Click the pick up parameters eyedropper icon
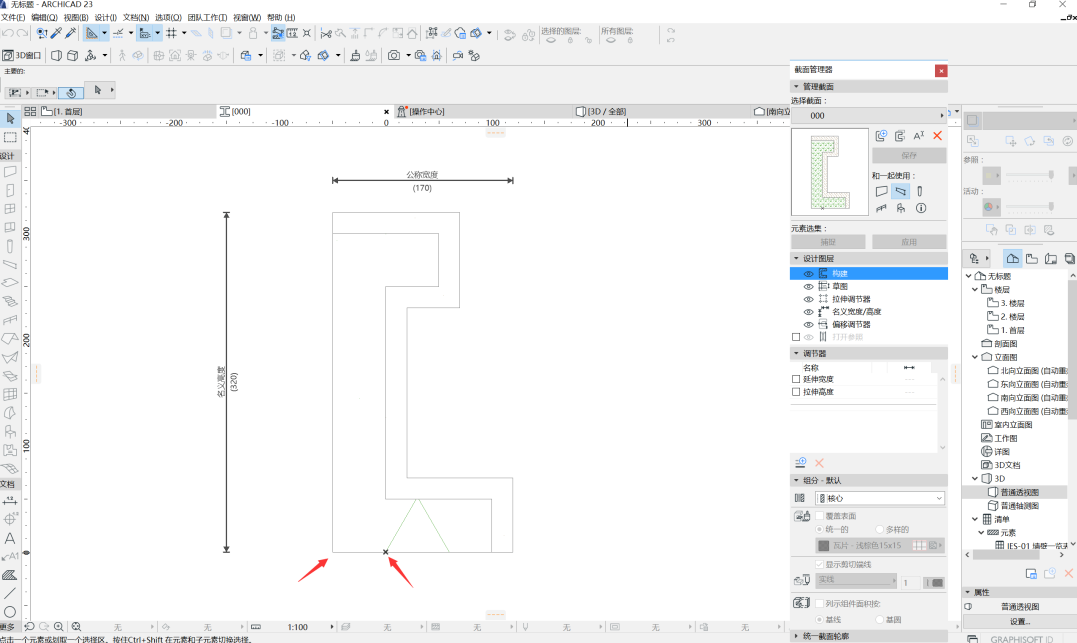This screenshot has width=1077, height=643. click(x=56, y=33)
